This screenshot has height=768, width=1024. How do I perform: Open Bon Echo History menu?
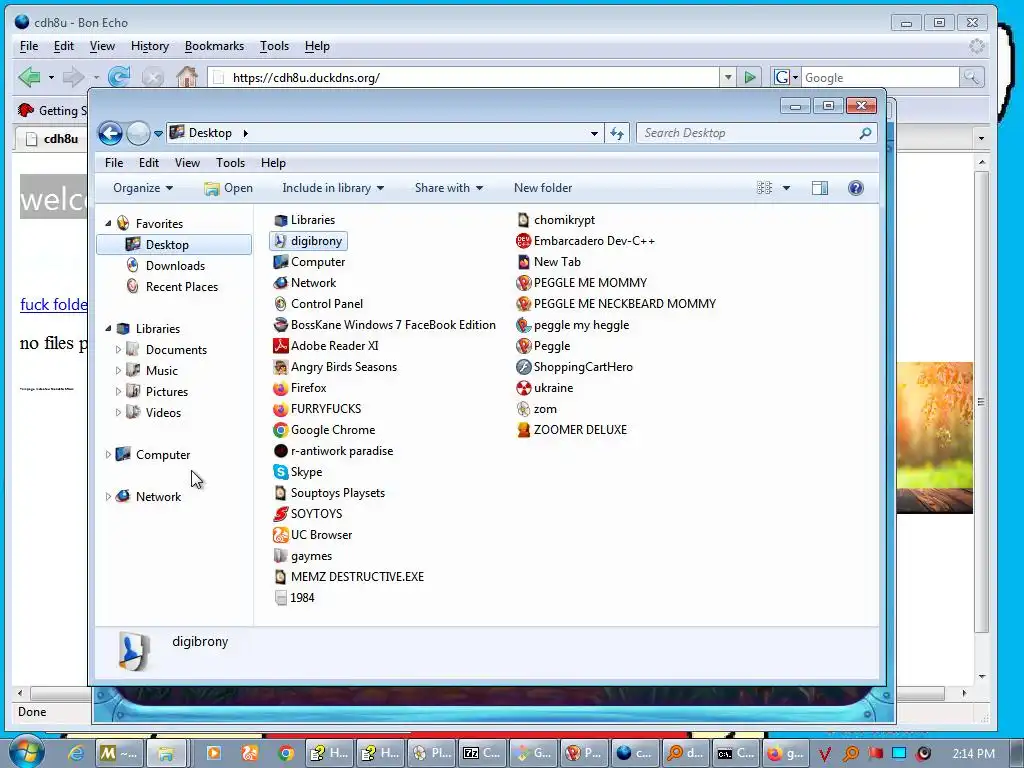(150, 46)
